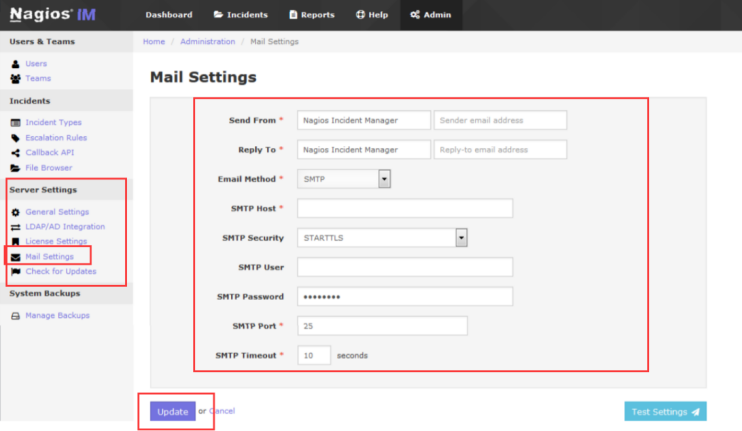742x431 pixels.
Task: Click the File Browser folder icon
Action: tap(16, 168)
